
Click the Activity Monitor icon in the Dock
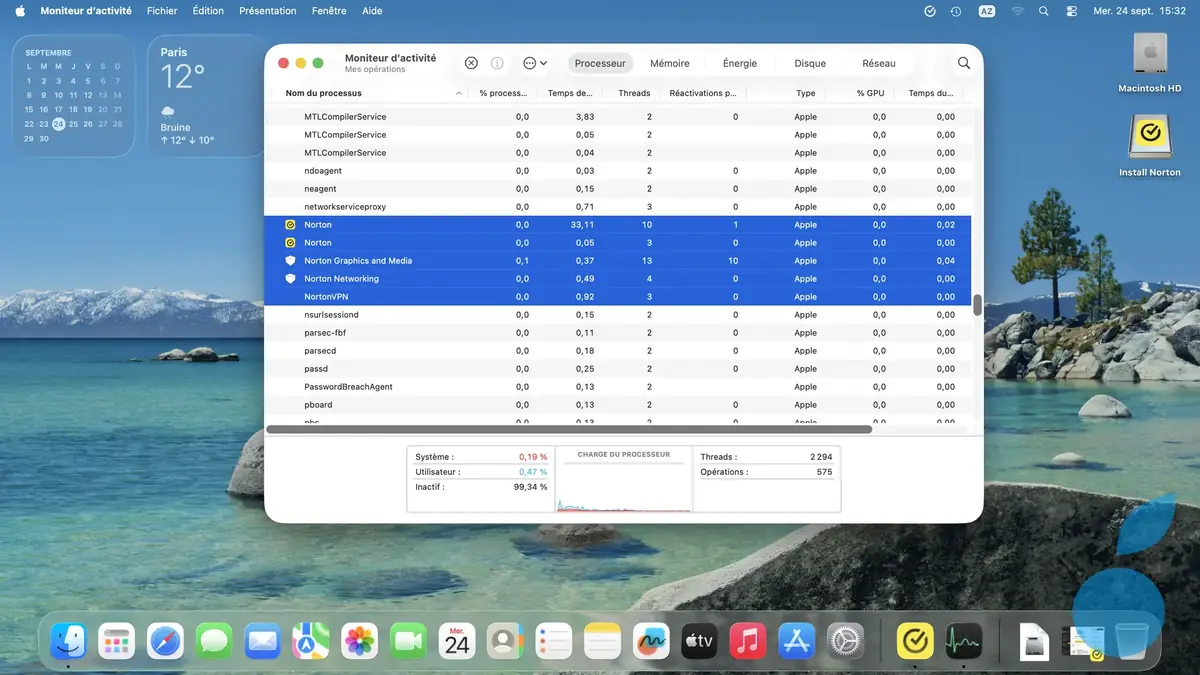(962, 641)
